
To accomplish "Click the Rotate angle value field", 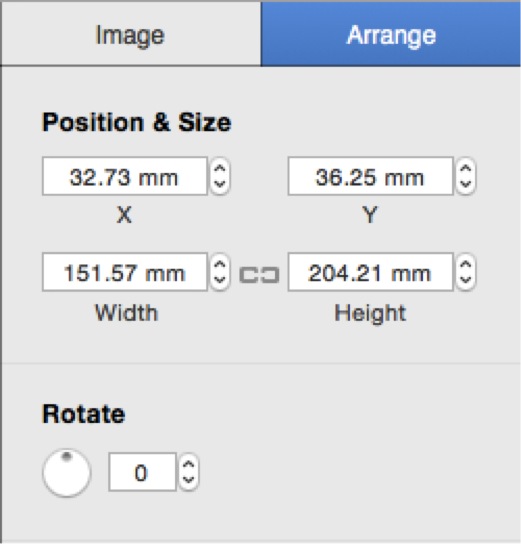I will click(x=142, y=472).
